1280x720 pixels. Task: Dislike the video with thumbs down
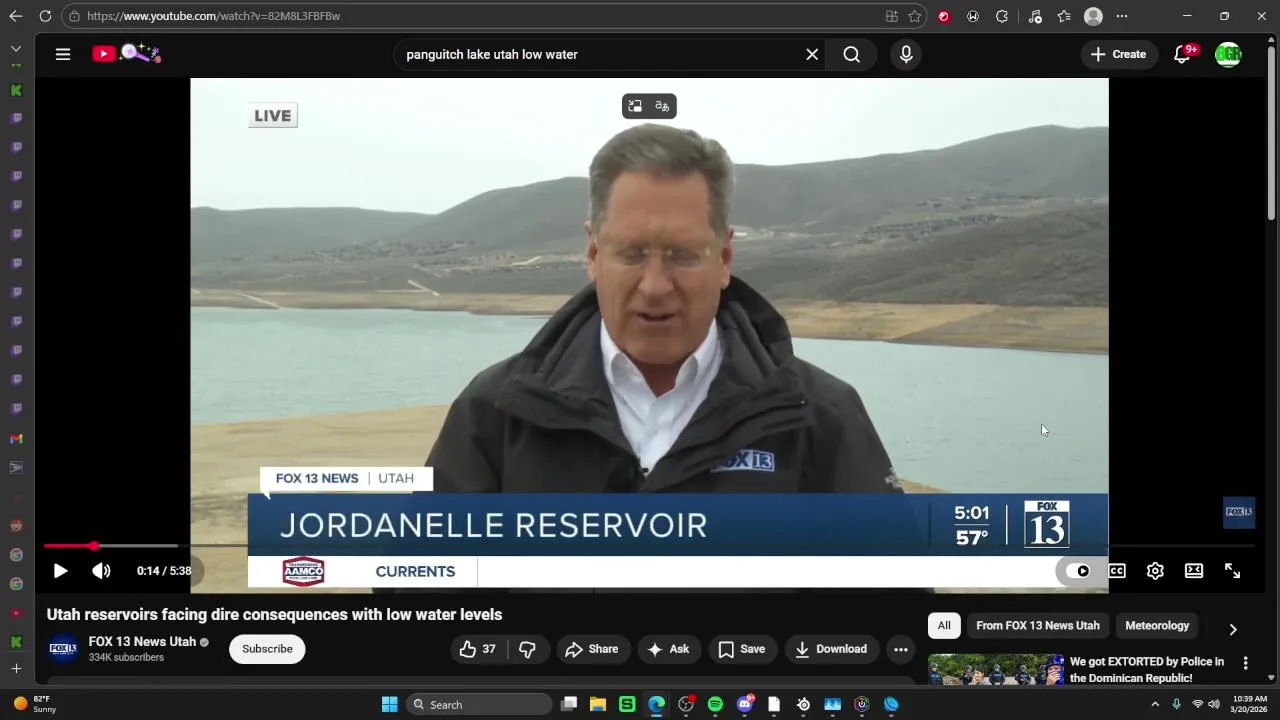click(527, 649)
